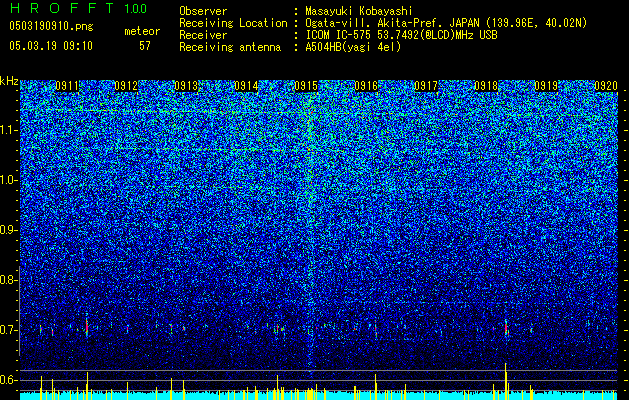Click the 0917 time marker
Viewport: 629px width, 400px height.
pos(426,86)
